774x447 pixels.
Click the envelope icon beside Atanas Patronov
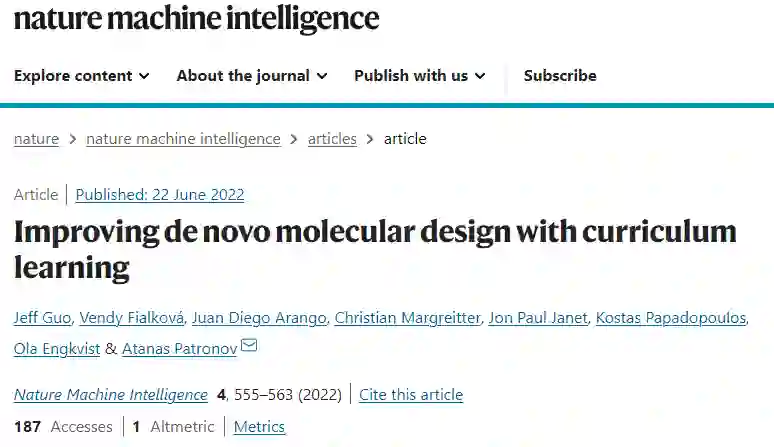[250, 347]
